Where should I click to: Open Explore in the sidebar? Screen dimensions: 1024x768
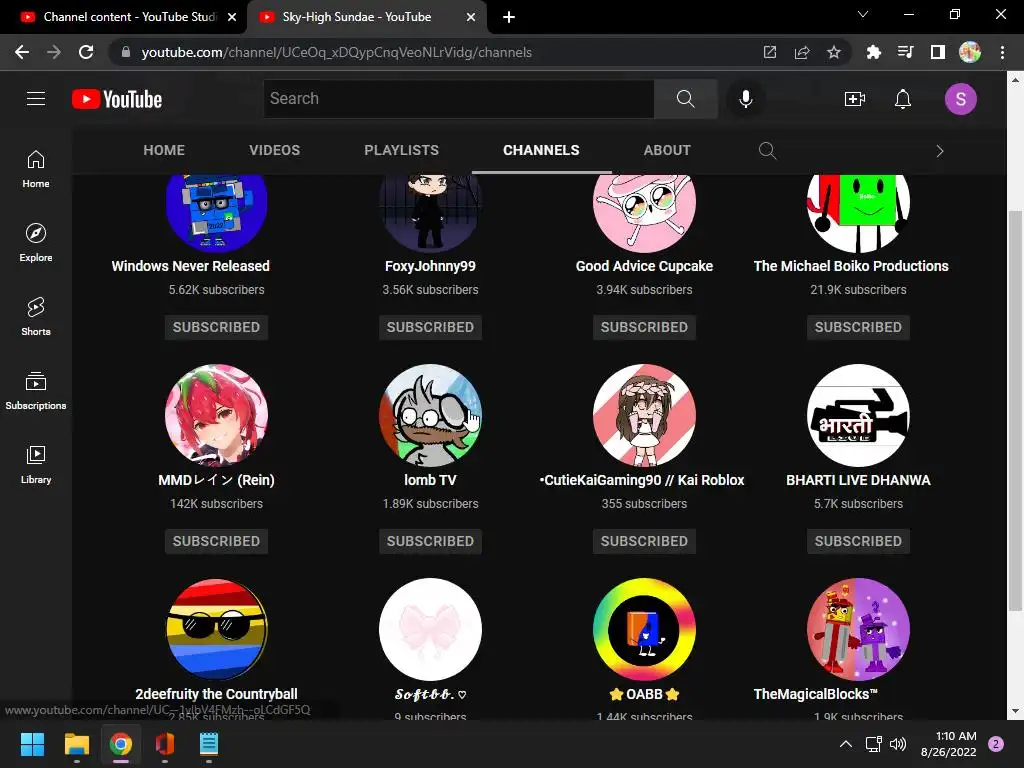36,243
